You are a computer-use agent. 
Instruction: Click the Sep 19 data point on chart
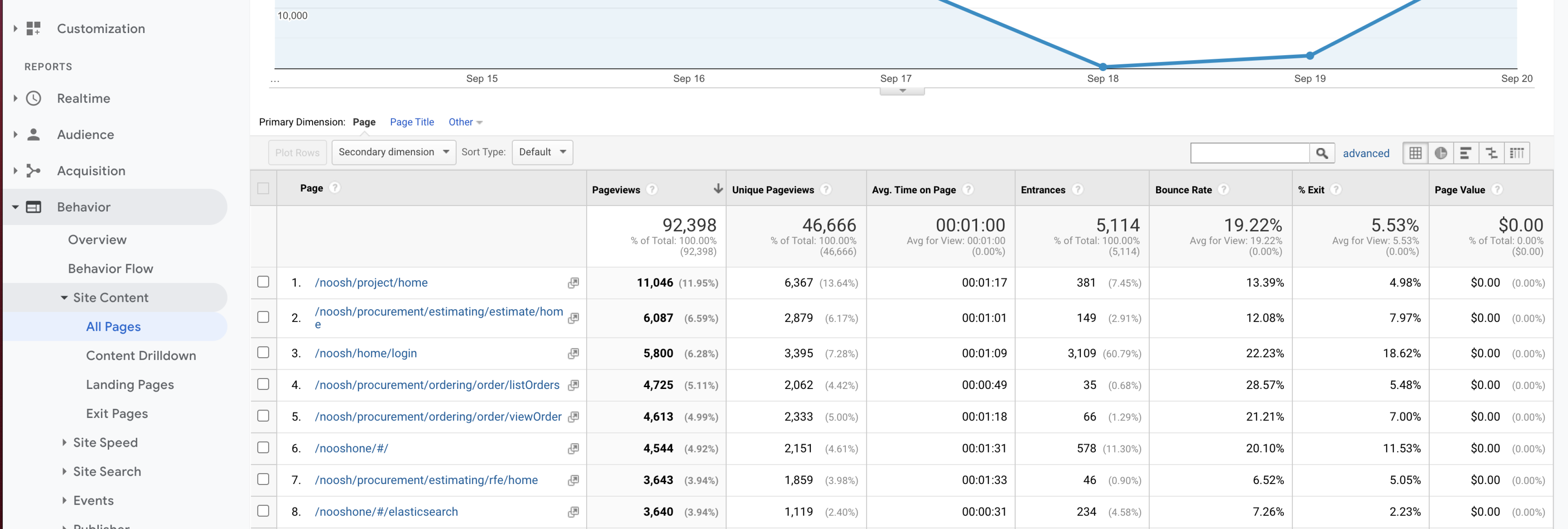[x=1309, y=56]
